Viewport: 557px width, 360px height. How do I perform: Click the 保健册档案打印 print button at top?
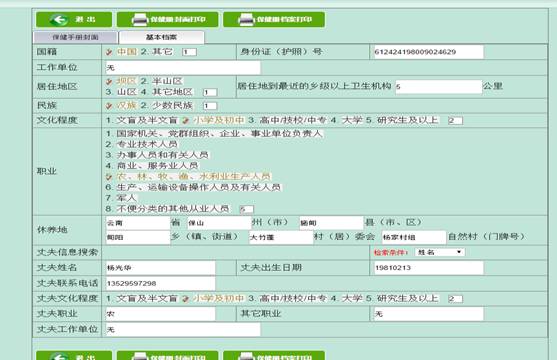[274, 19]
